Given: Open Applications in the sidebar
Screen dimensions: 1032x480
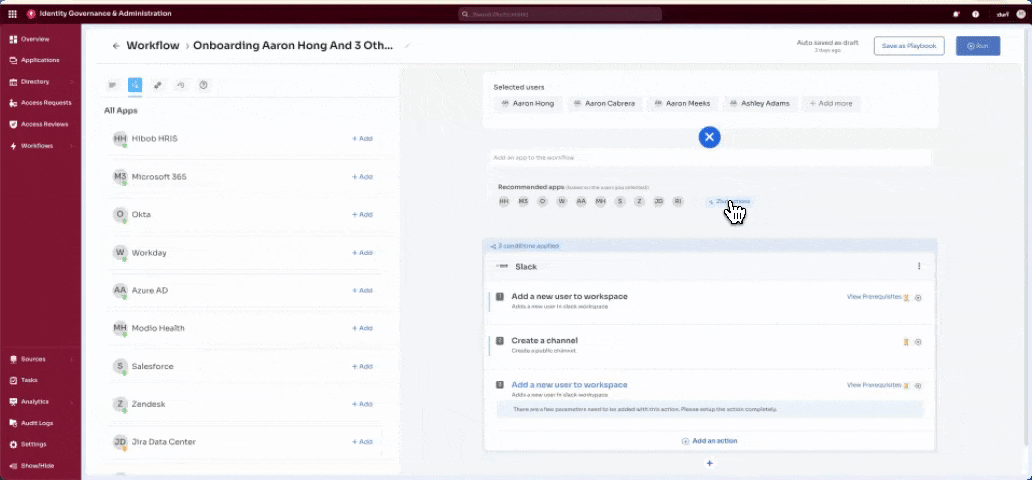Looking at the screenshot, I should pyautogui.click(x=41, y=61).
